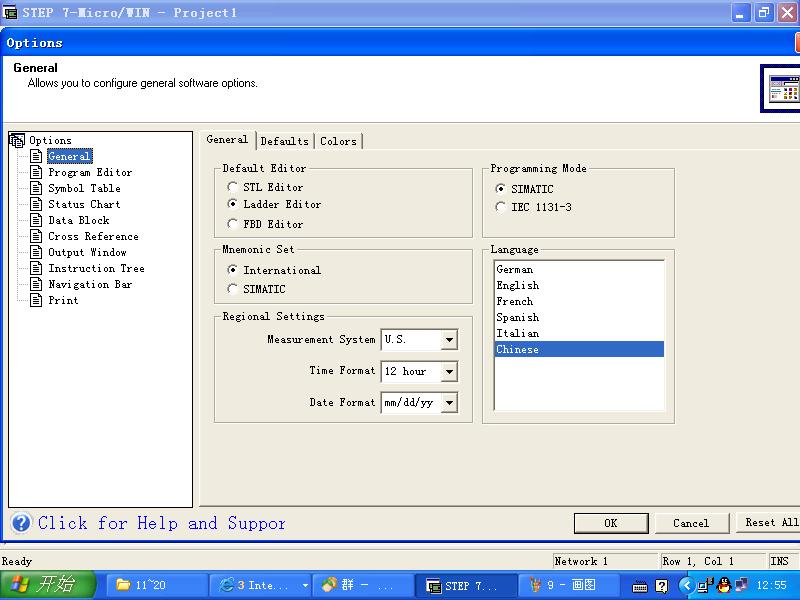Switch to the 11~20 folder taskbar item
This screenshot has width=800, height=600.
[x=157, y=585]
